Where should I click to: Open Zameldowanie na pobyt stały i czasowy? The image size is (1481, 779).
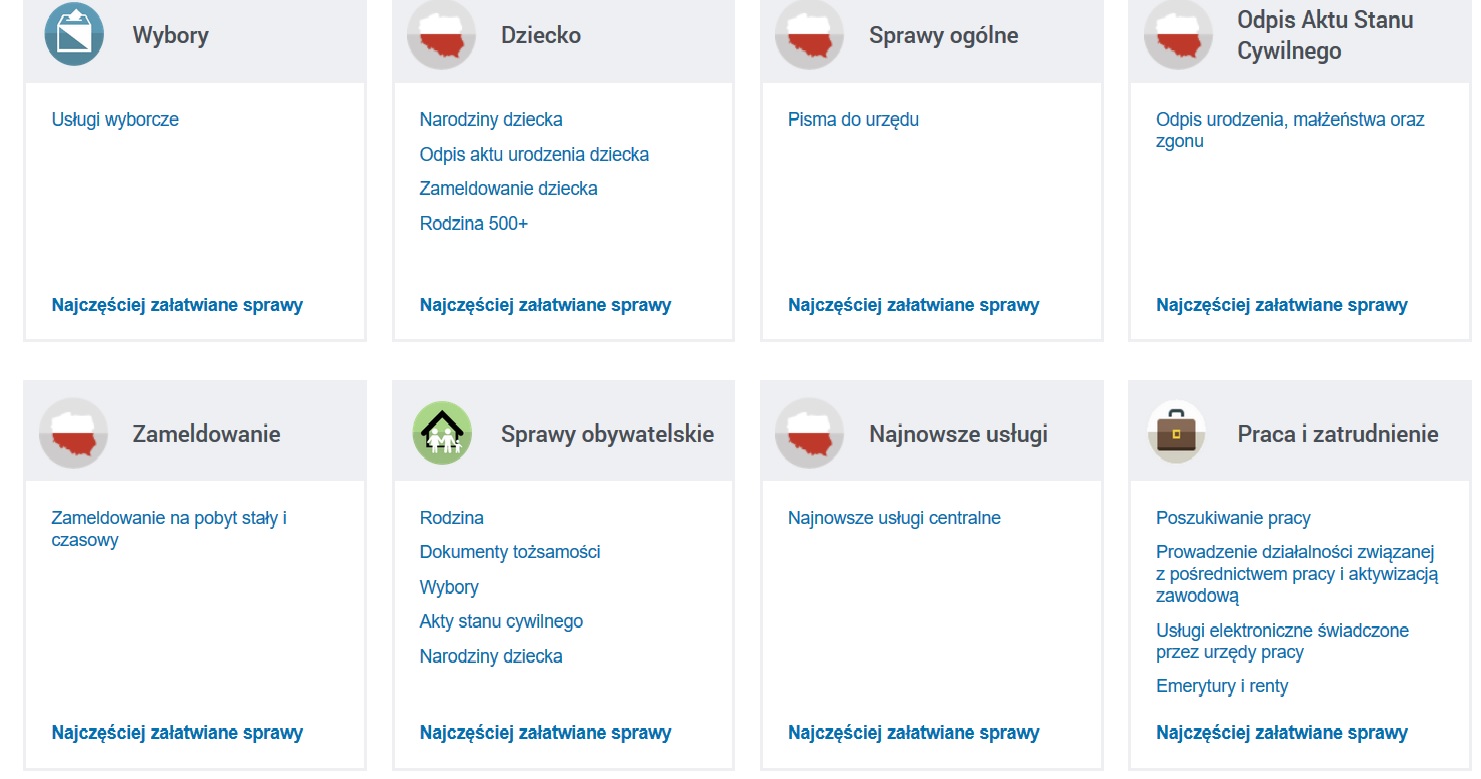click(x=169, y=529)
